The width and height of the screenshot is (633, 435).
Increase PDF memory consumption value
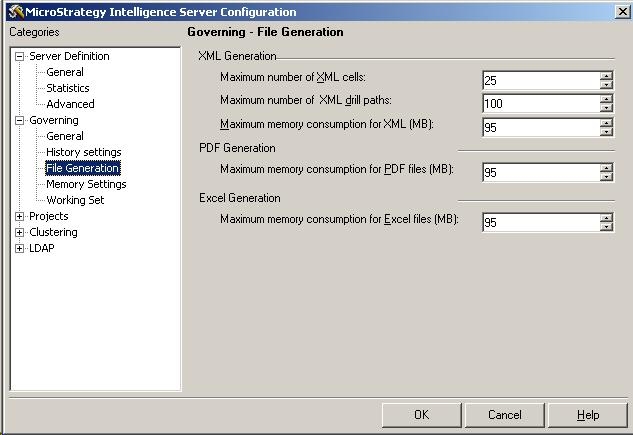point(606,168)
